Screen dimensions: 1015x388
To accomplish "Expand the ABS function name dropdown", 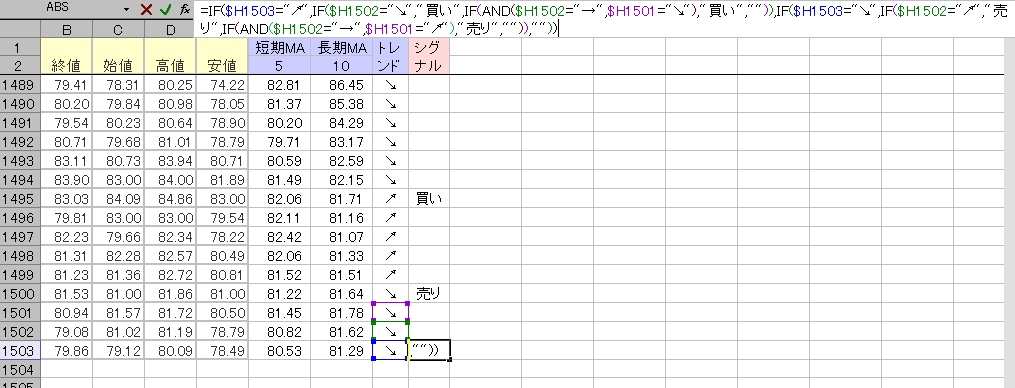I will pos(126,10).
